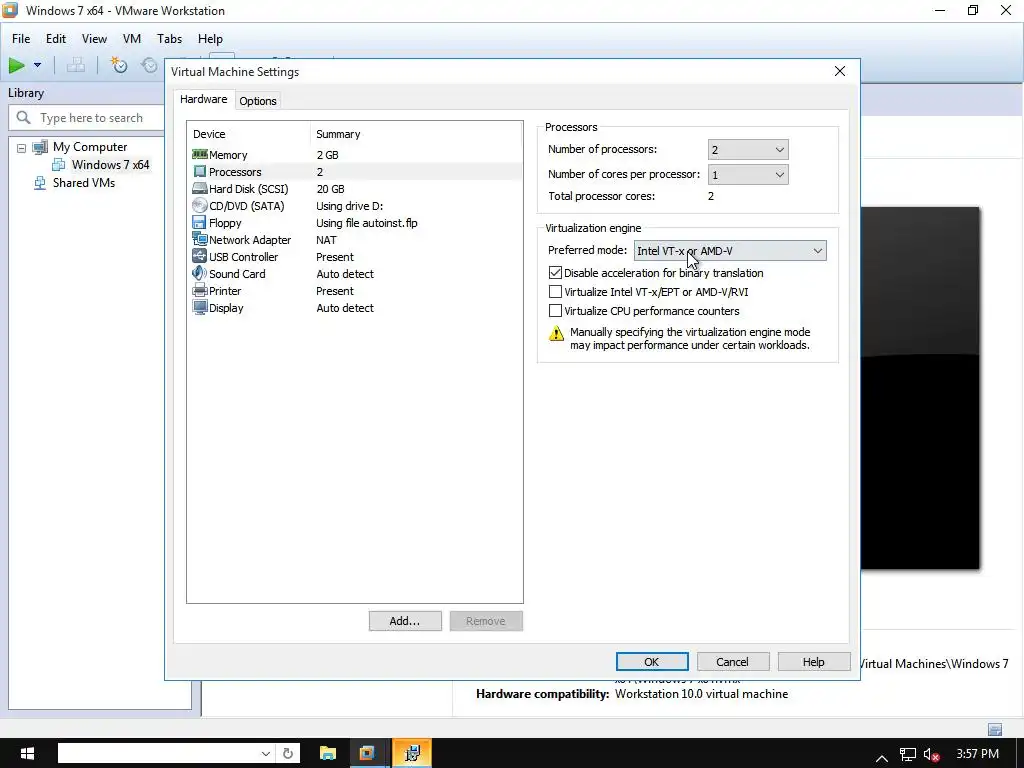Click the Shared VMs icon

pos(40,183)
